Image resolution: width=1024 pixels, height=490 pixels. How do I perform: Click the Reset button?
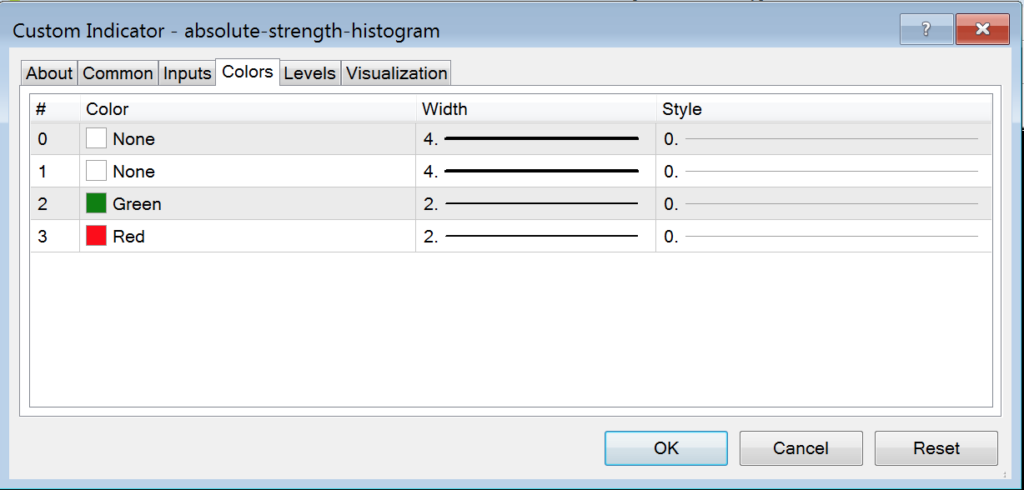936,448
